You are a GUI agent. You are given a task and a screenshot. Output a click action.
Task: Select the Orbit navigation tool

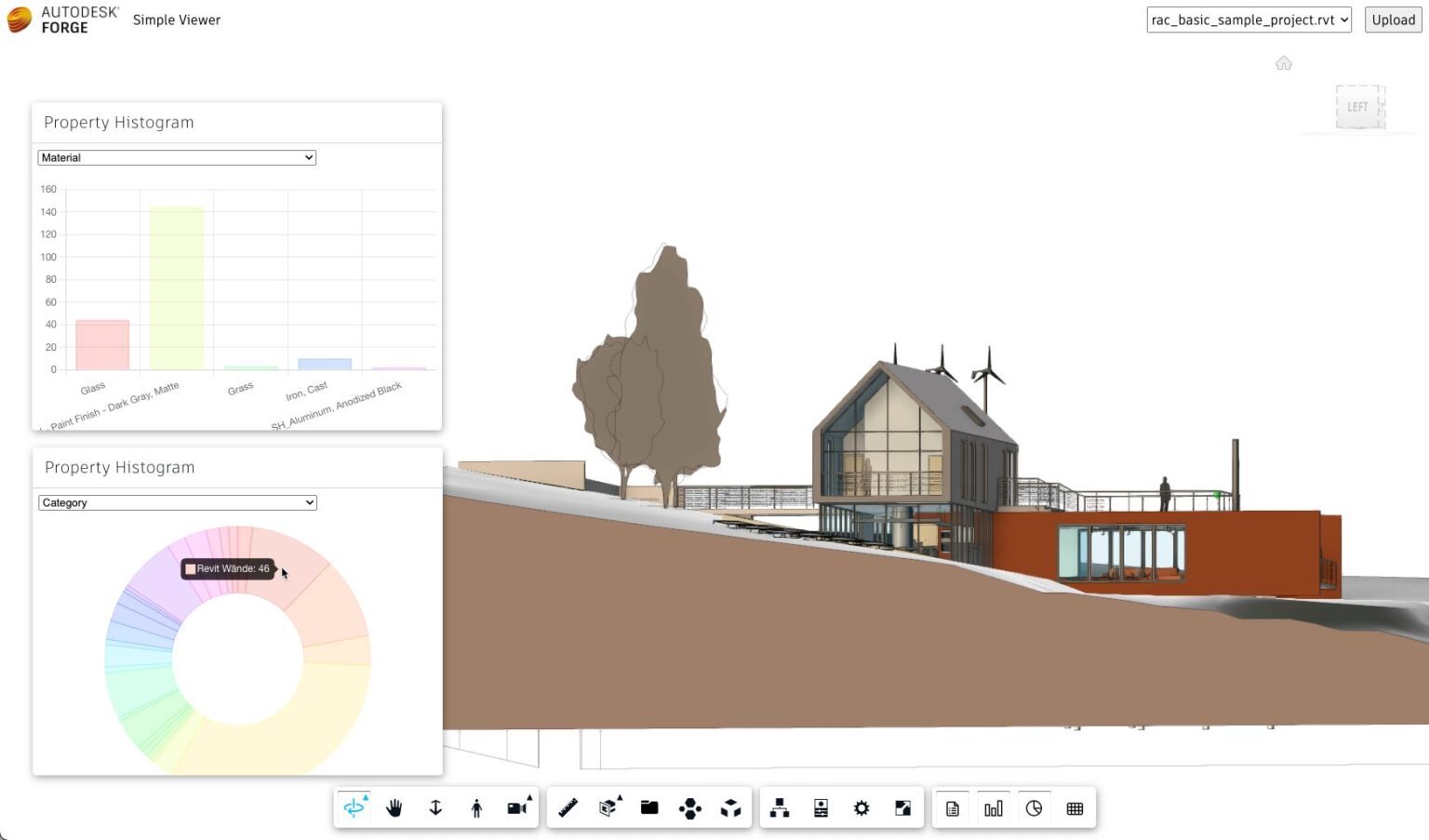pos(354,807)
